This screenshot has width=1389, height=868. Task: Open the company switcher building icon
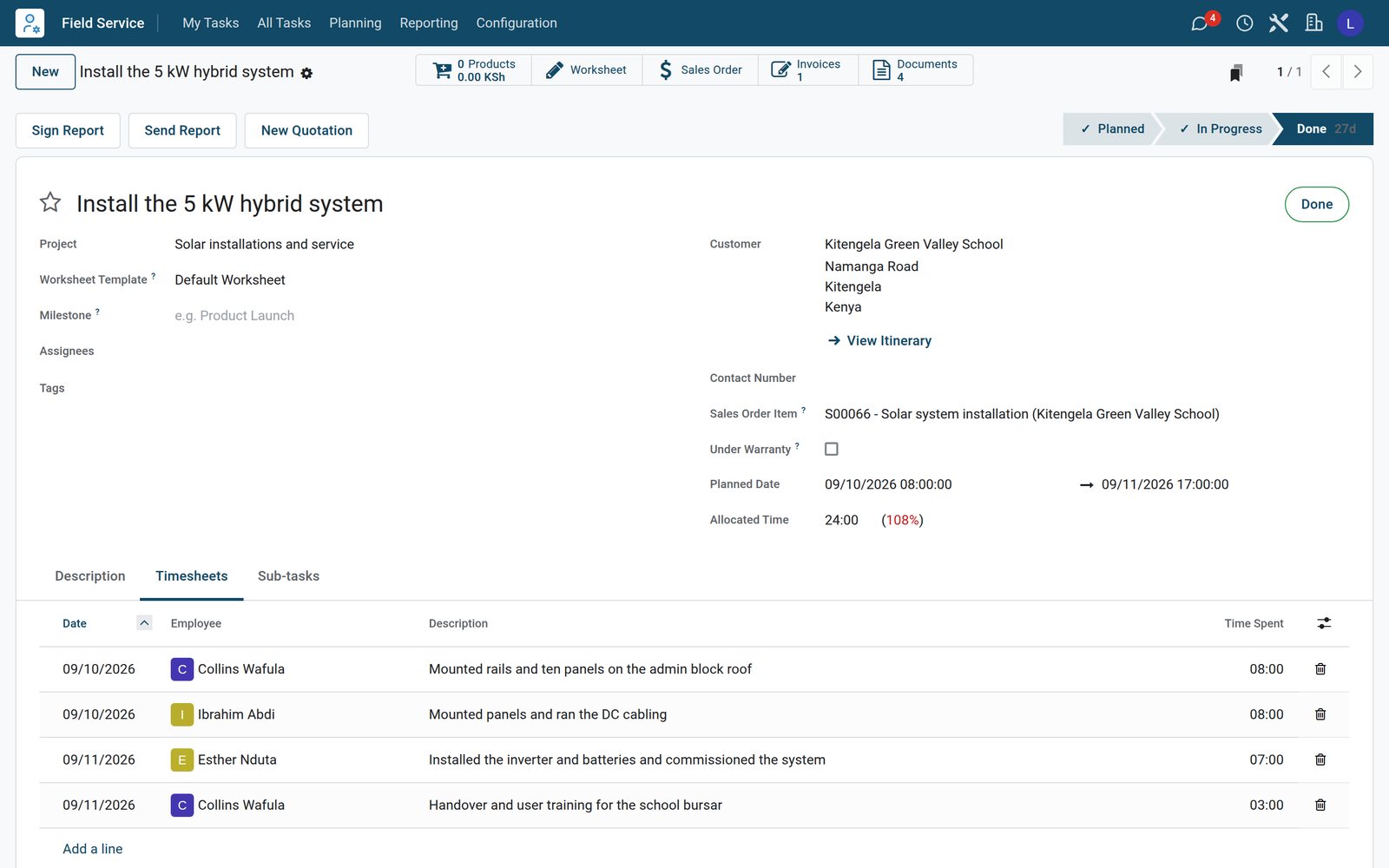pos(1314,23)
